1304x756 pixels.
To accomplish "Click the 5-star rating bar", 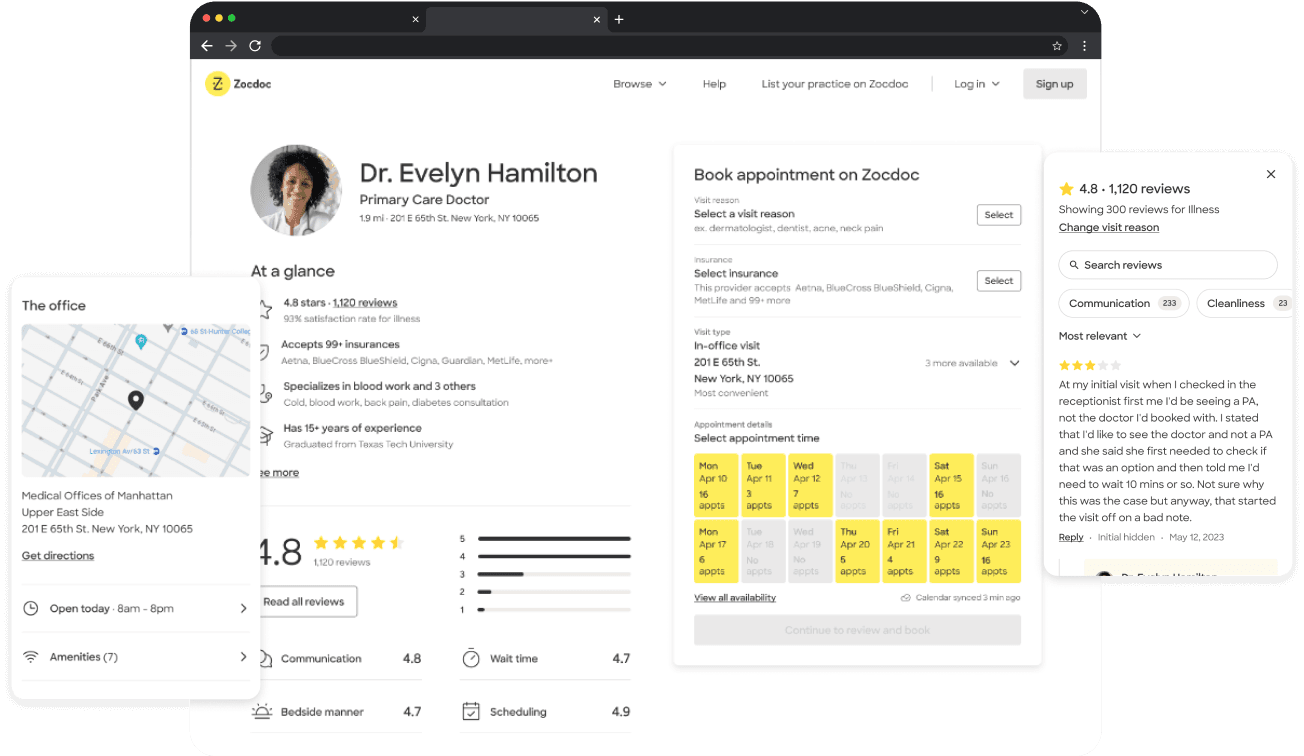I will point(554,539).
